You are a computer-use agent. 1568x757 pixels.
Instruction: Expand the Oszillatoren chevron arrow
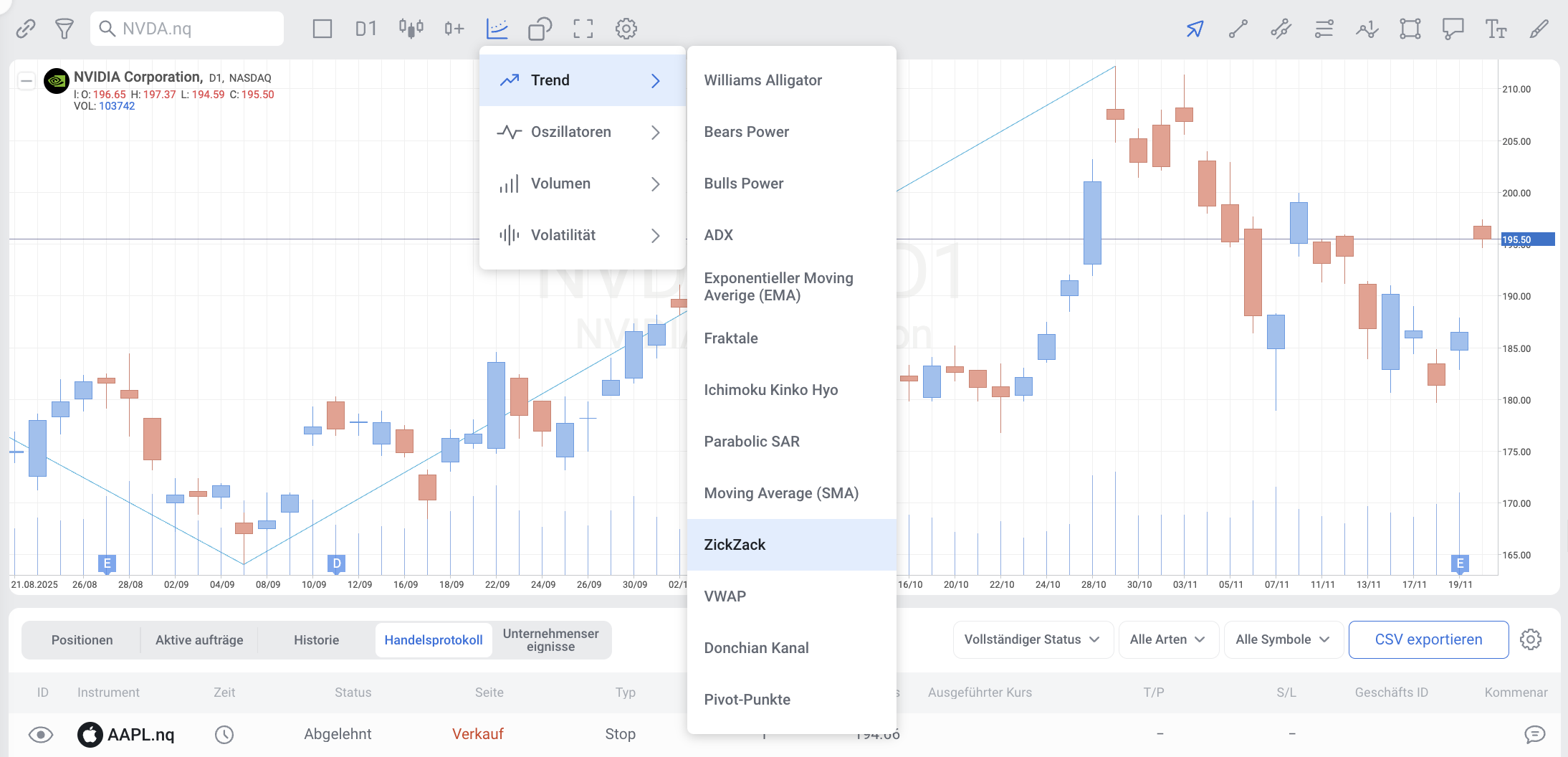click(655, 132)
